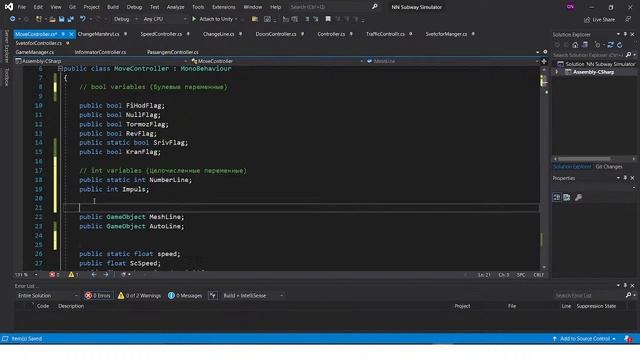Open the Attach to Unity dropdown arrow
This screenshot has height=360, width=640.
tap(236, 19)
